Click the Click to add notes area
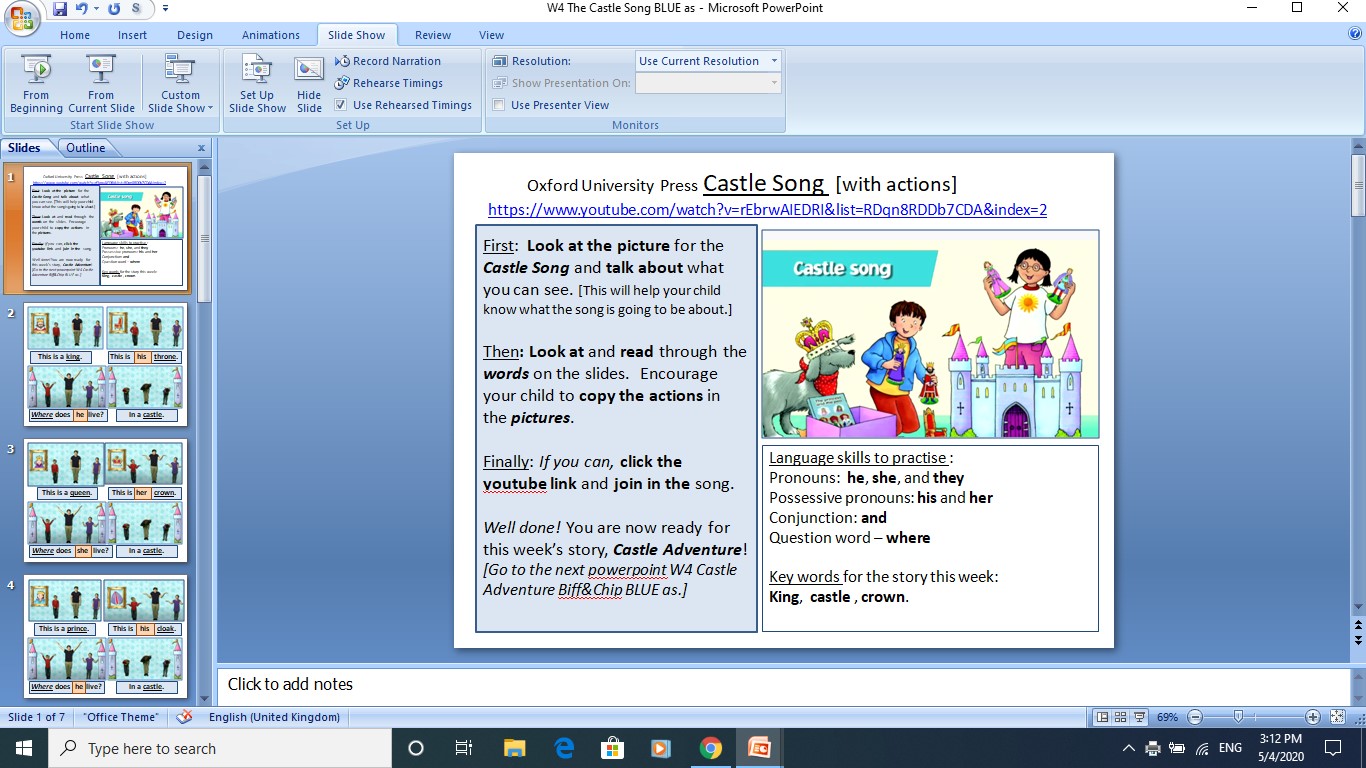This screenshot has height=768, width=1366. click(x=784, y=685)
